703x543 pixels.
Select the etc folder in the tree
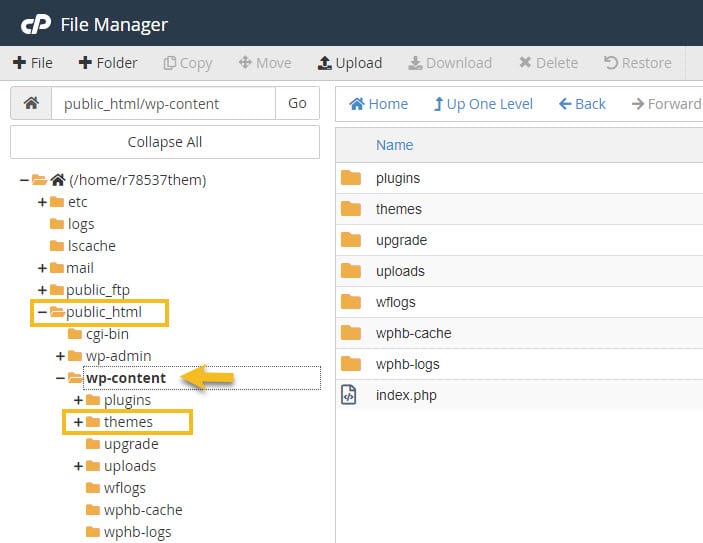tap(78, 202)
